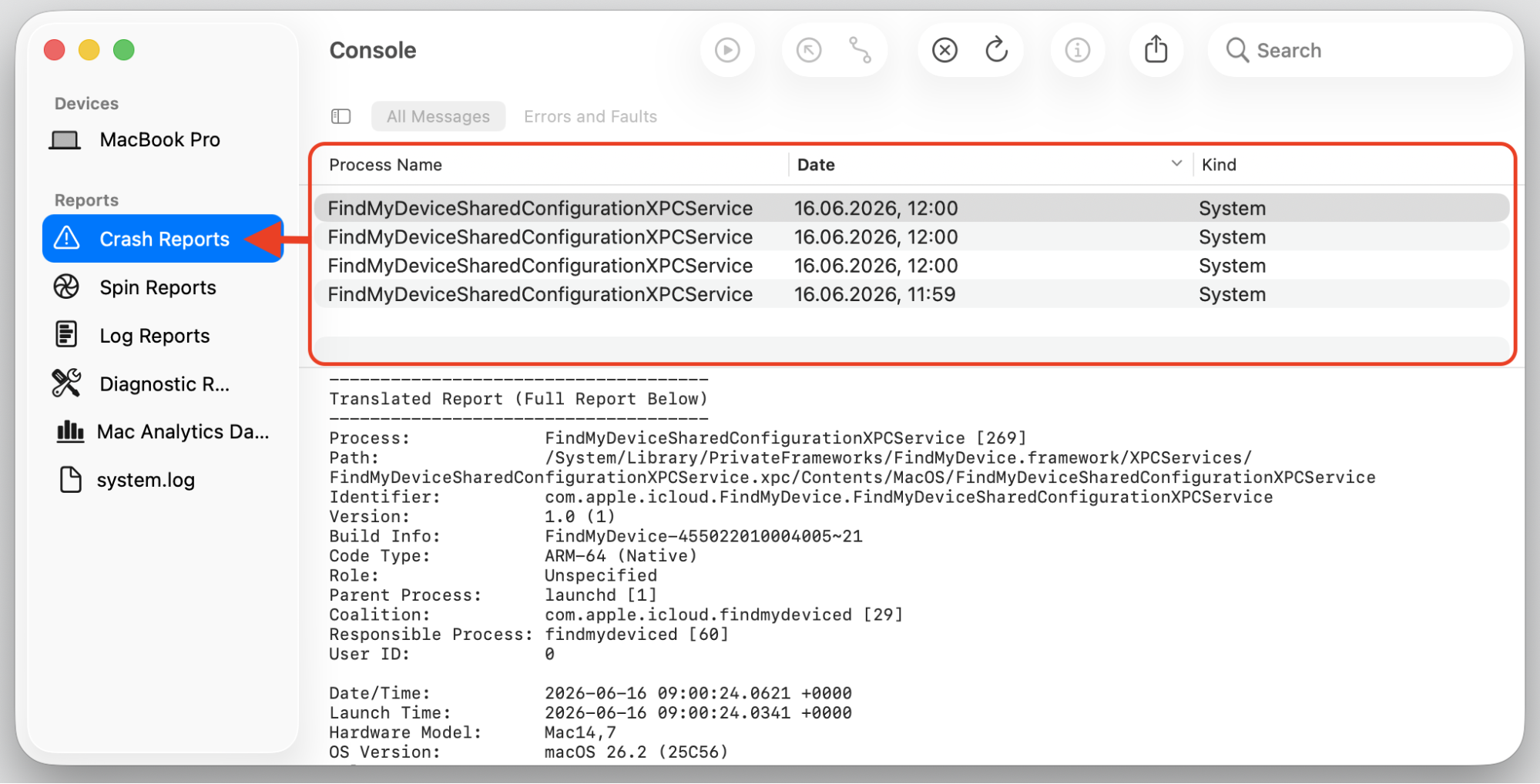Click the Diagnostic Reports tools icon

[x=66, y=383]
